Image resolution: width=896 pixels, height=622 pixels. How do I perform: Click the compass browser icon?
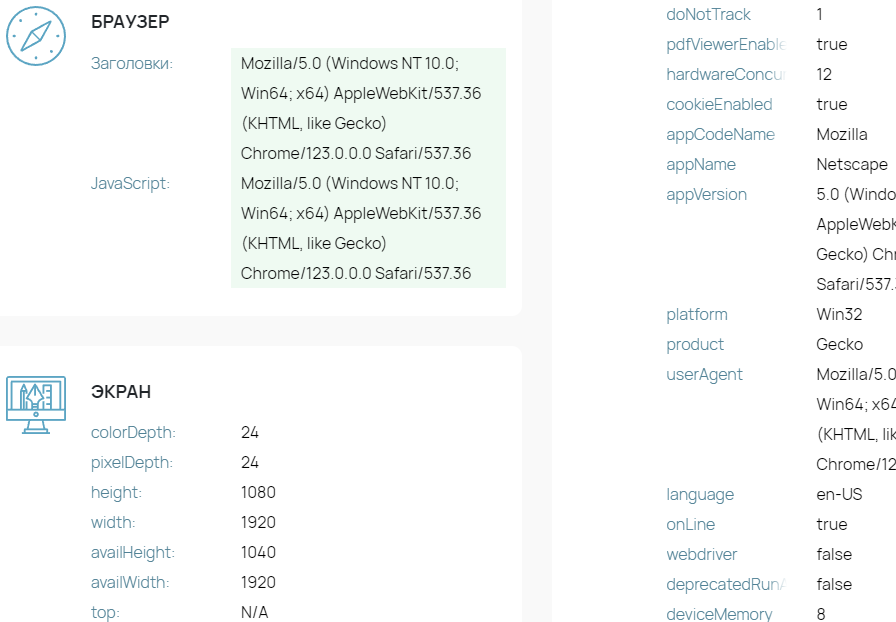(x=36, y=36)
